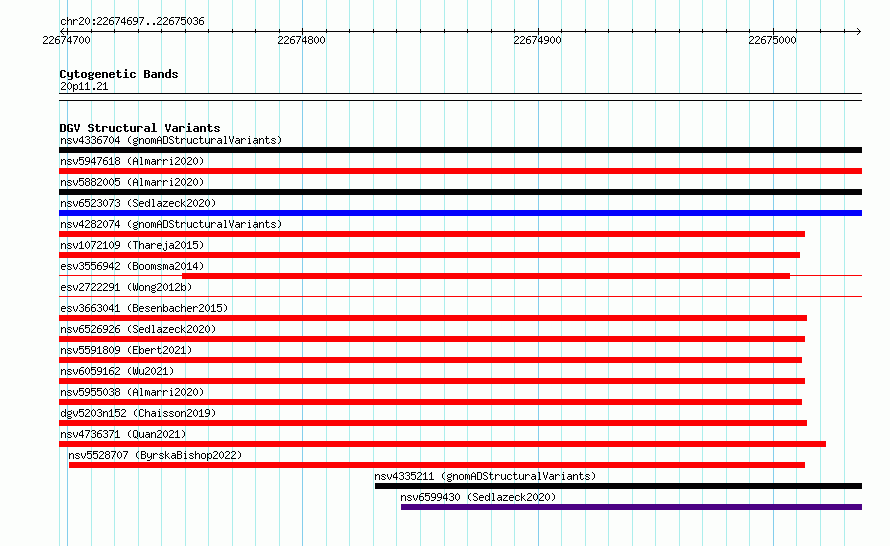Select the Cytogenetic Bands track title
The height and width of the screenshot is (546, 890).
coord(119,74)
